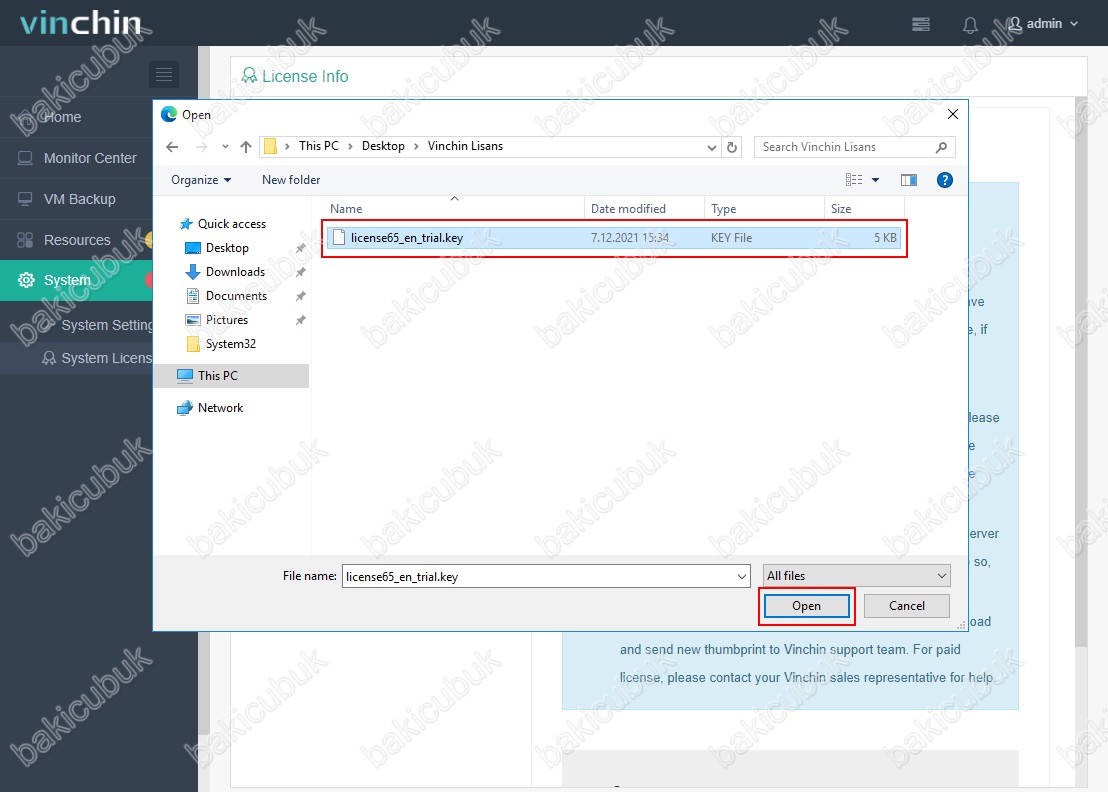Viewport: 1108px width, 792px height.
Task: Click the Desktop pin icon
Action: pyautogui.click(x=300, y=248)
